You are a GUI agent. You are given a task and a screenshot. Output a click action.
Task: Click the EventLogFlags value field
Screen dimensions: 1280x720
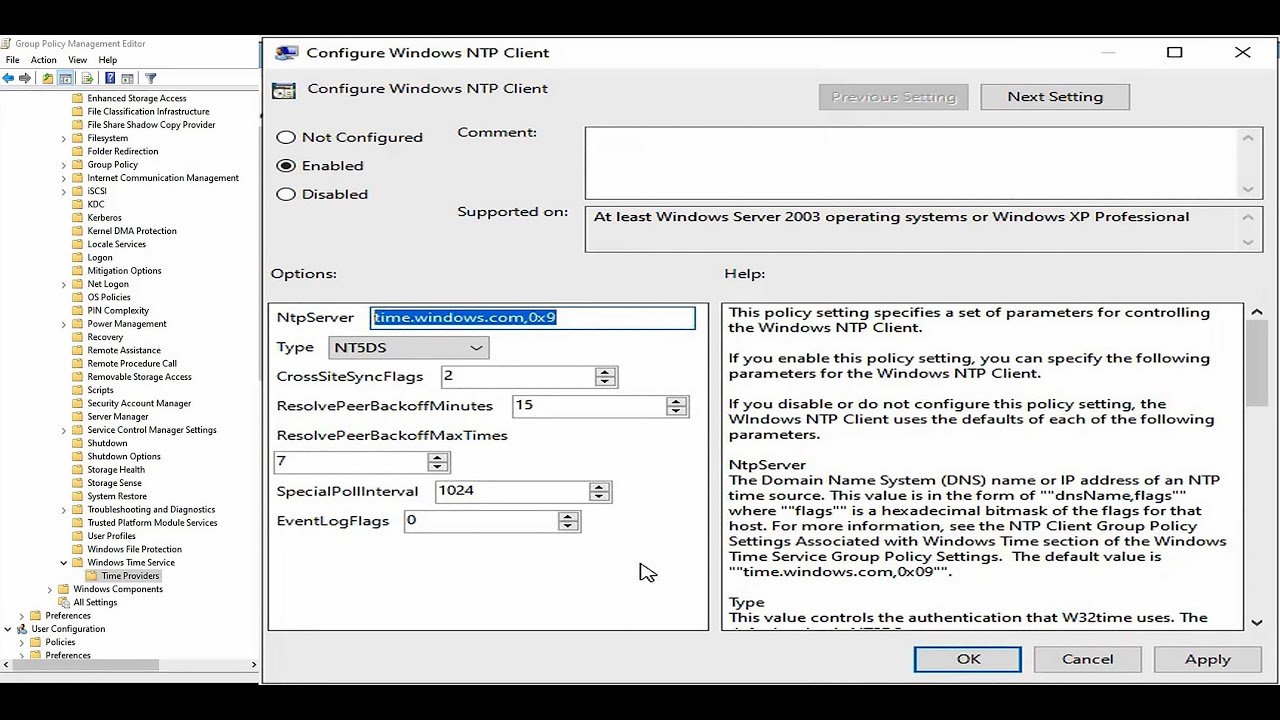pyautogui.click(x=481, y=521)
